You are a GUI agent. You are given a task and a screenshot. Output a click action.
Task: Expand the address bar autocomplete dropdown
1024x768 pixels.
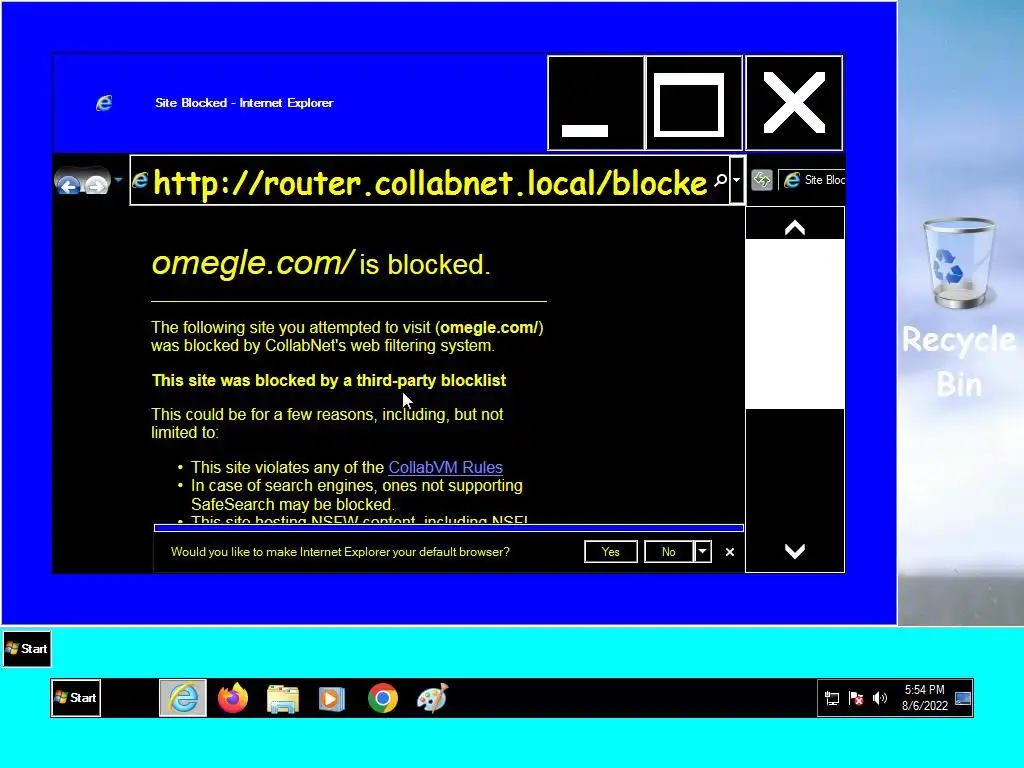tap(737, 180)
